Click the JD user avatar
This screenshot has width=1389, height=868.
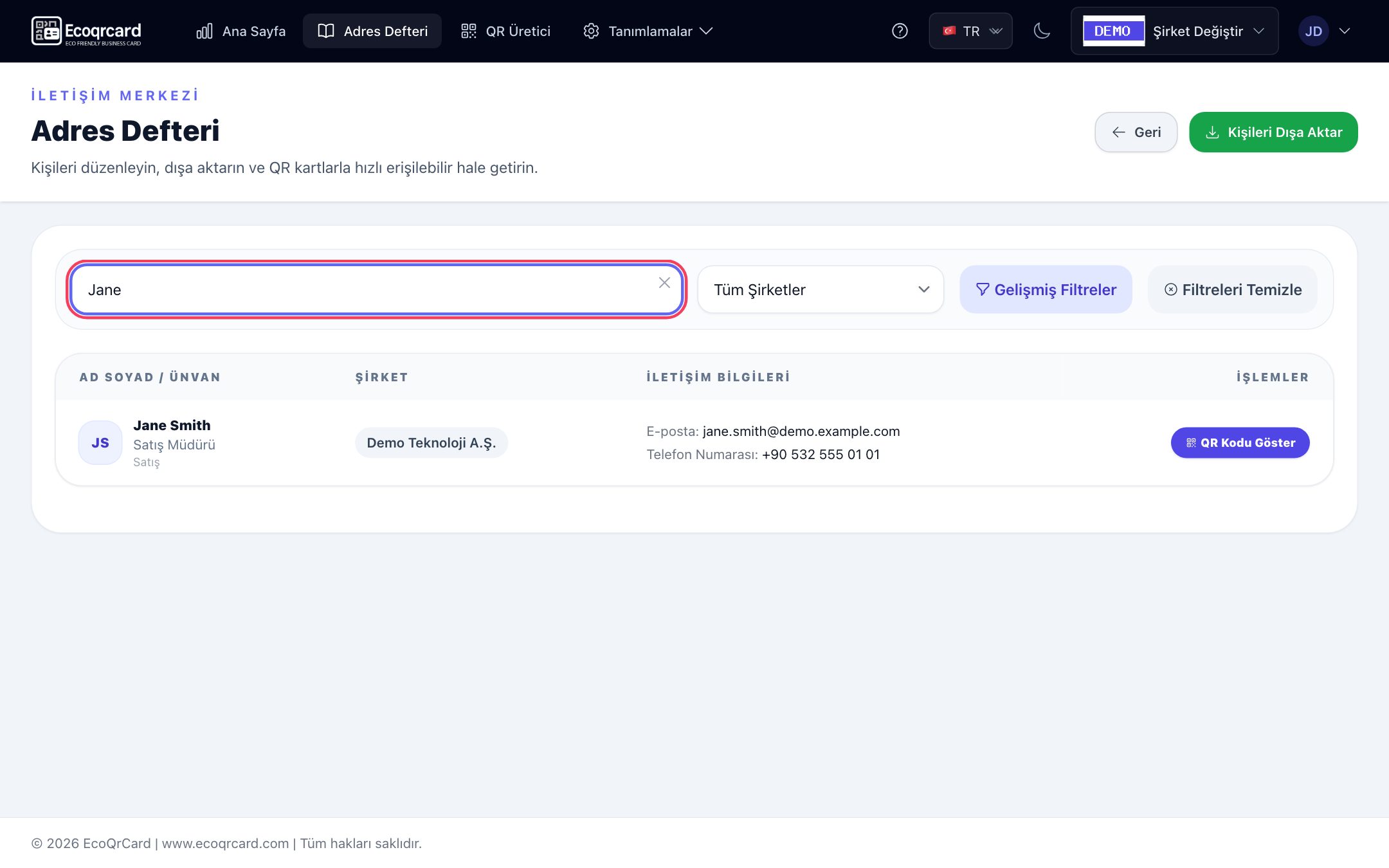[x=1313, y=31]
